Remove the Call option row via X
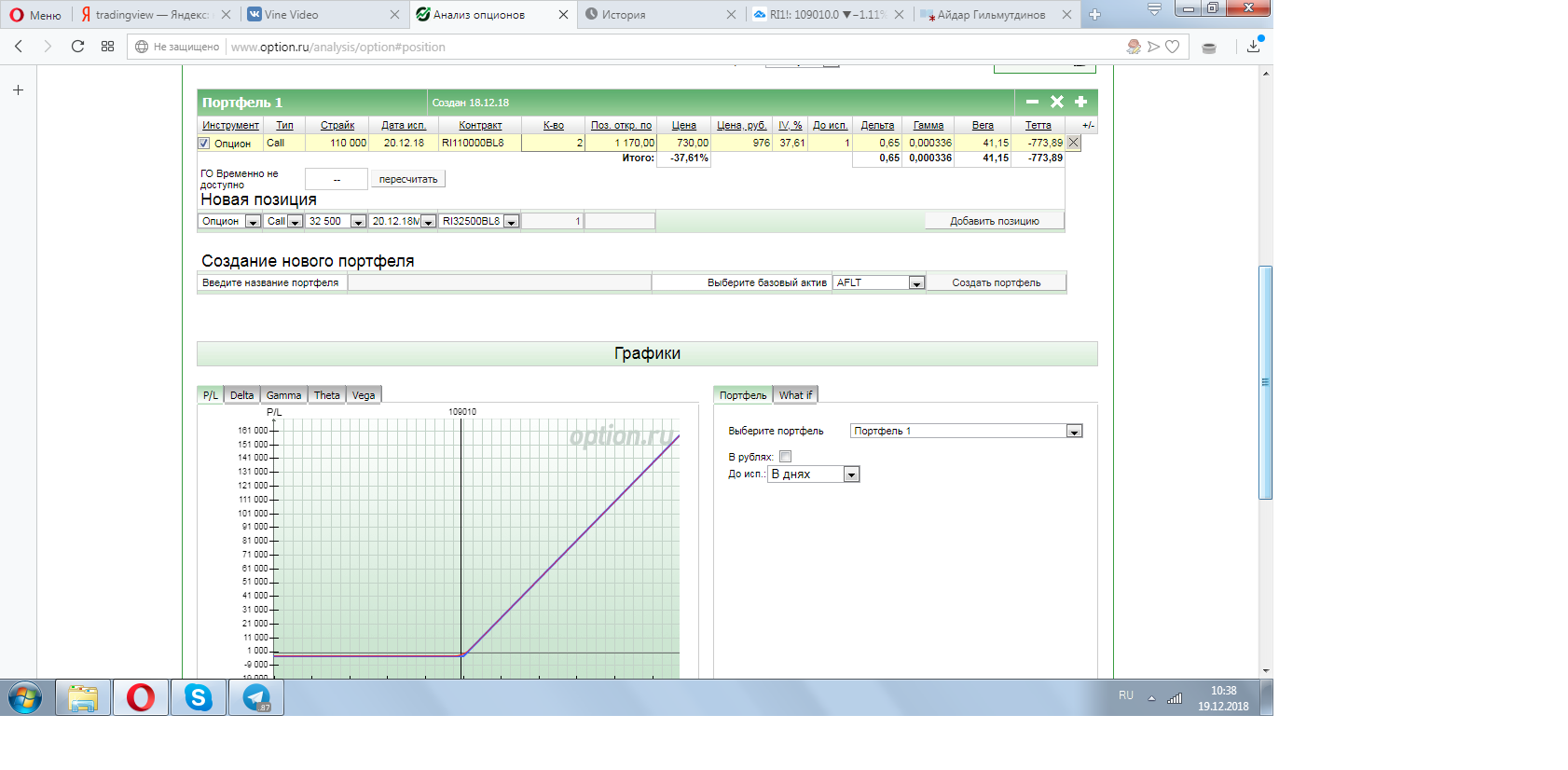This screenshot has width=1568, height=770. [x=1073, y=143]
